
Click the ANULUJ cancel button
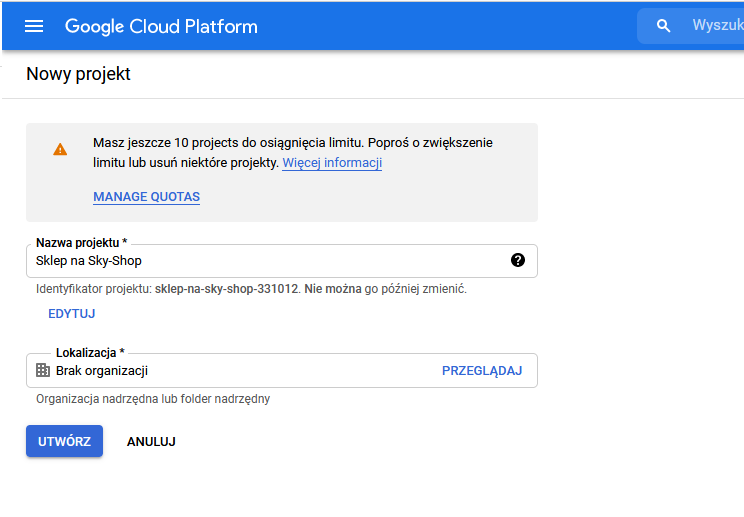pos(151,442)
